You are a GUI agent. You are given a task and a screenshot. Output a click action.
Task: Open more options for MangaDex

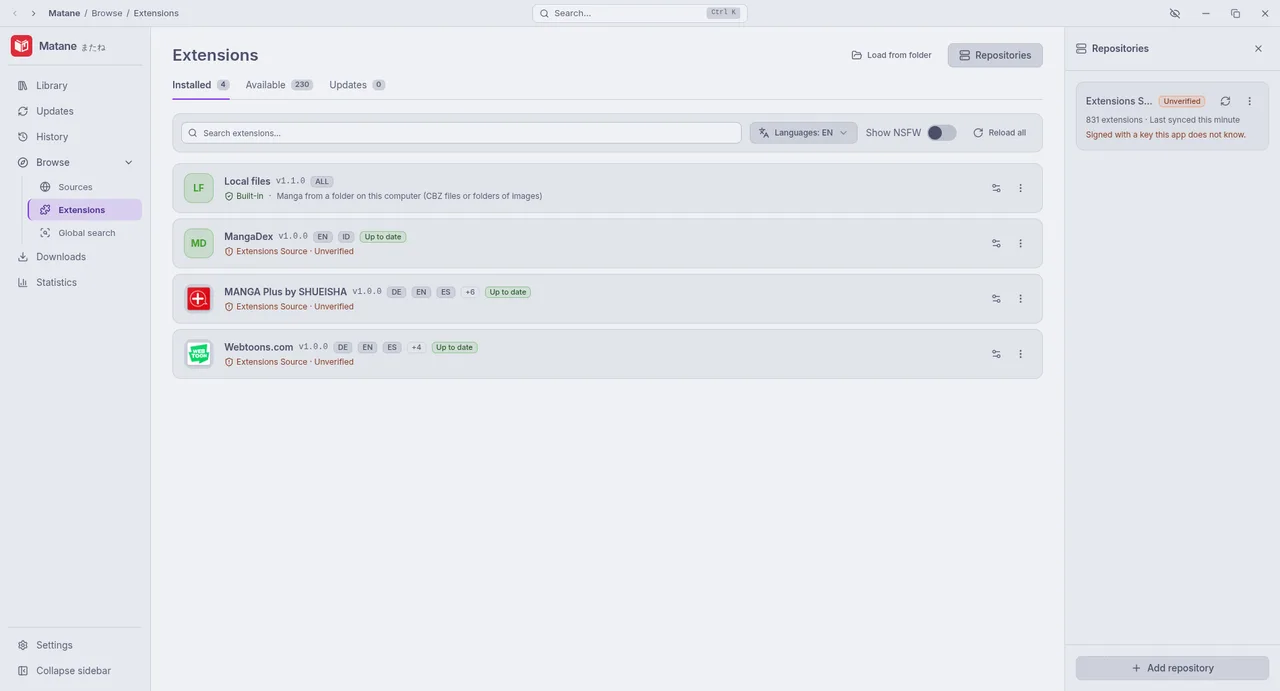pyautogui.click(x=1020, y=243)
